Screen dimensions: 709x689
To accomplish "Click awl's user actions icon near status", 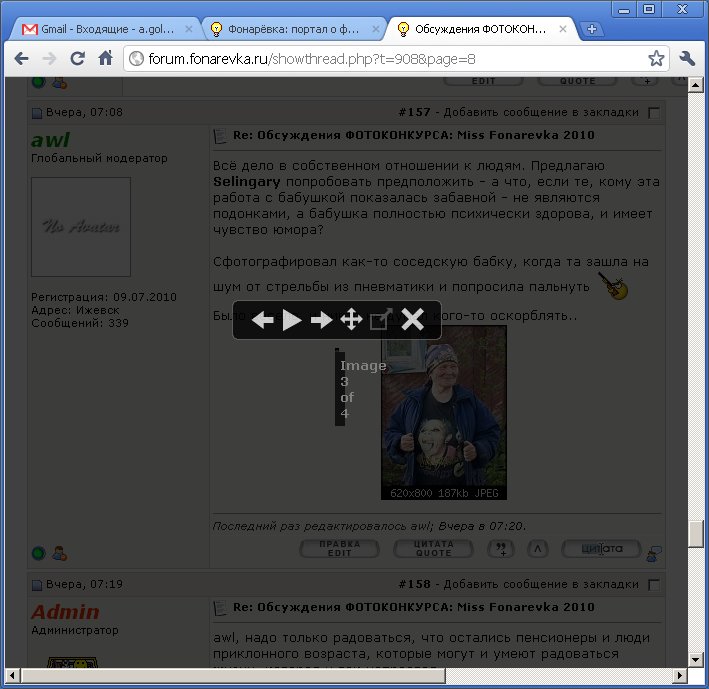I will [x=59, y=553].
